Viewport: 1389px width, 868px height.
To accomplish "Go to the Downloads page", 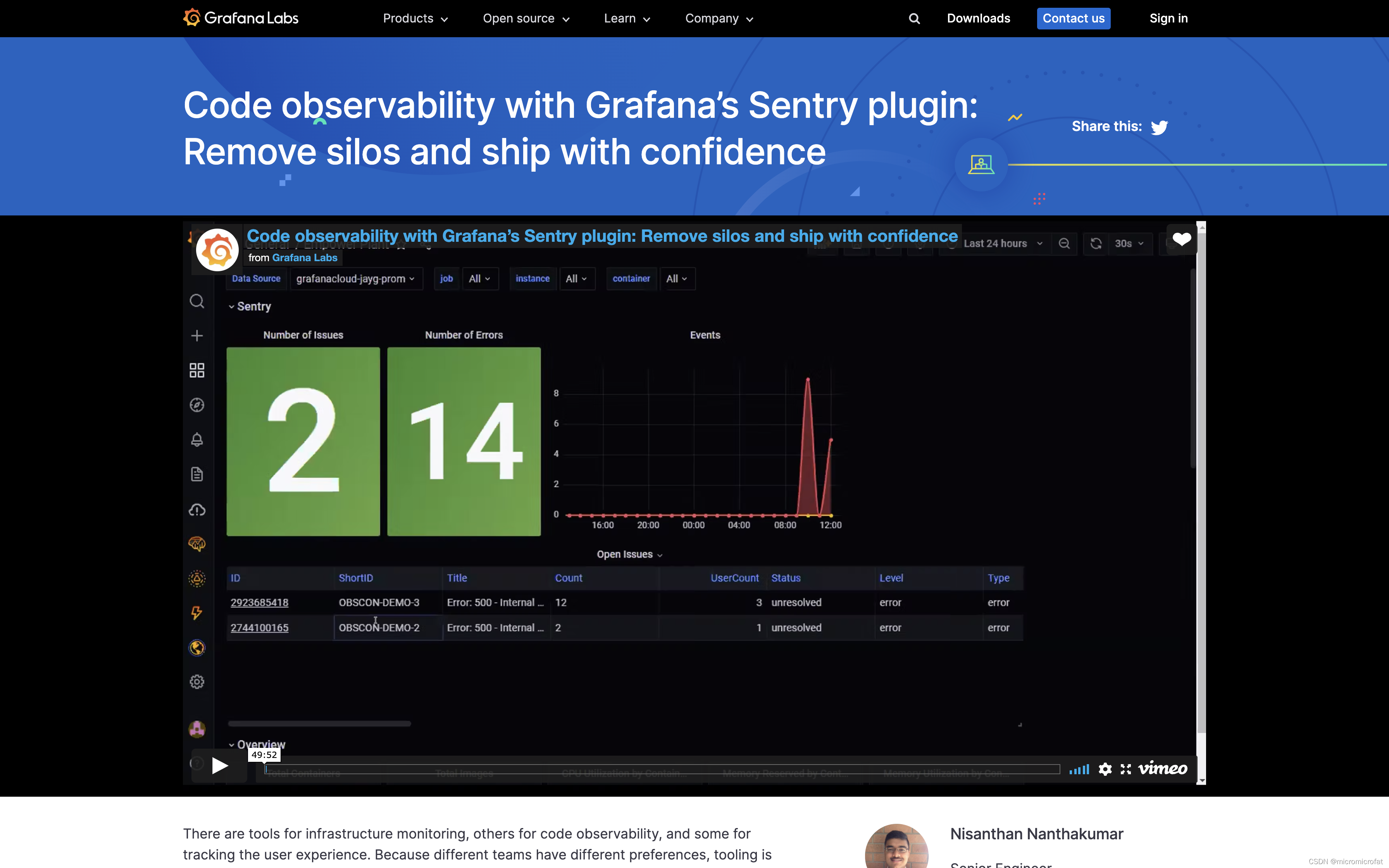I will [978, 18].
